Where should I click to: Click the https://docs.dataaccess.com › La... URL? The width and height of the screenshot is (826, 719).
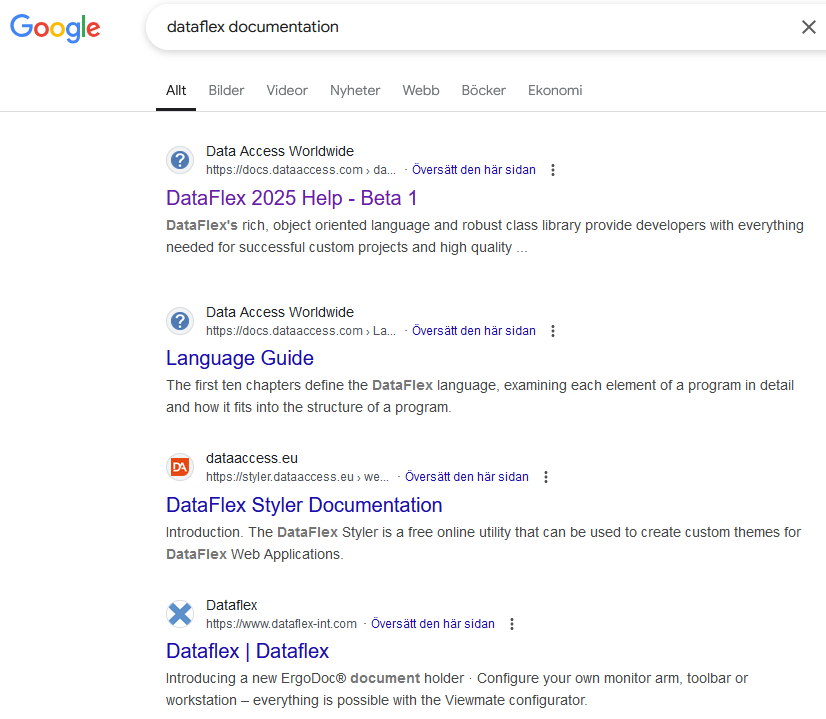pos(301,331)
